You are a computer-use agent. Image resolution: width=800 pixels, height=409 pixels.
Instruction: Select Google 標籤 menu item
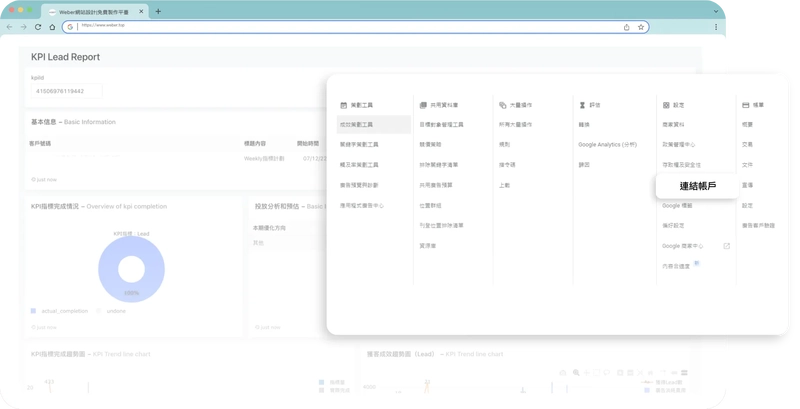[677, 206]
